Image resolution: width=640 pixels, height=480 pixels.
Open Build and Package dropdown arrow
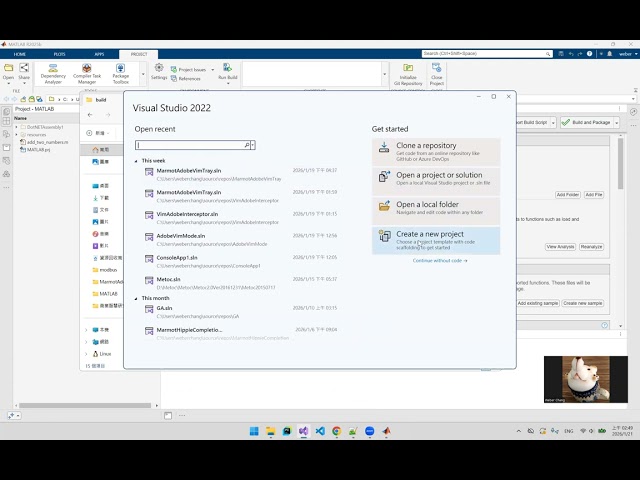(616, 122)
